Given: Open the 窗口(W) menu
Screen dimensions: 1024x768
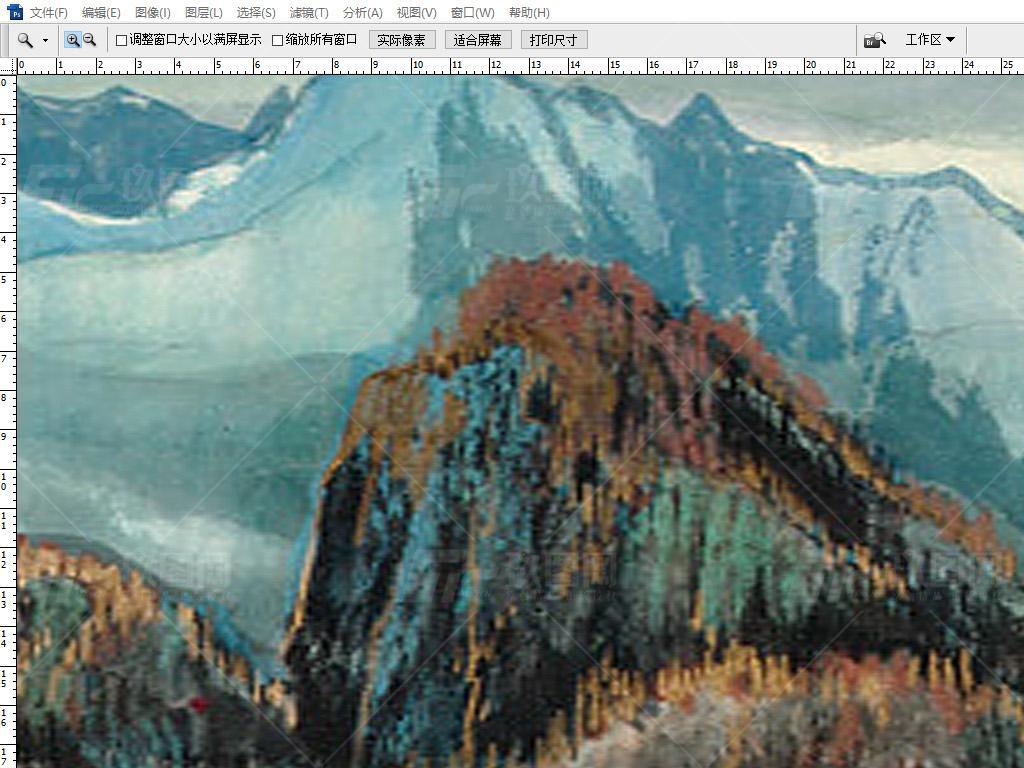Looking at the screenshot, I should (473, 12).
